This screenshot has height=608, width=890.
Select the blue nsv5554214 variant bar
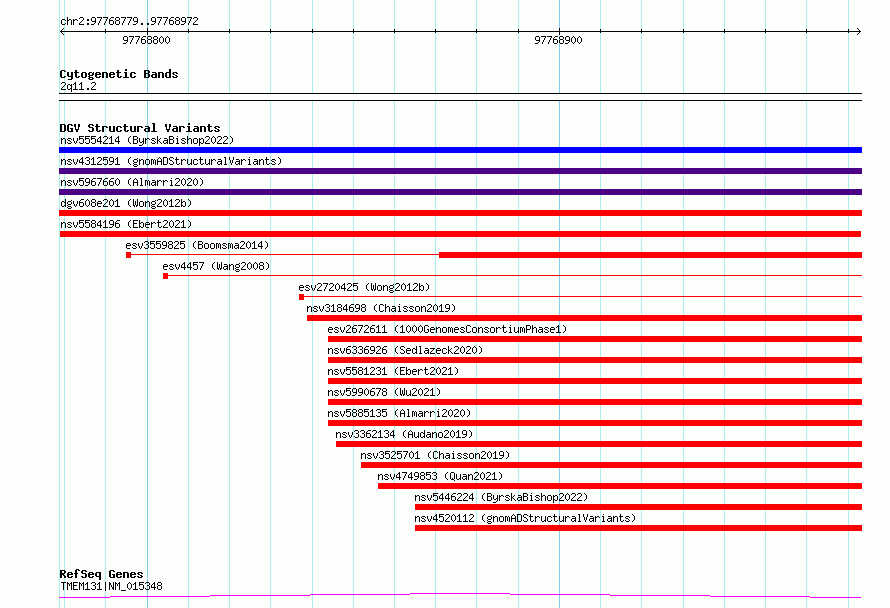tap(460, 150)
